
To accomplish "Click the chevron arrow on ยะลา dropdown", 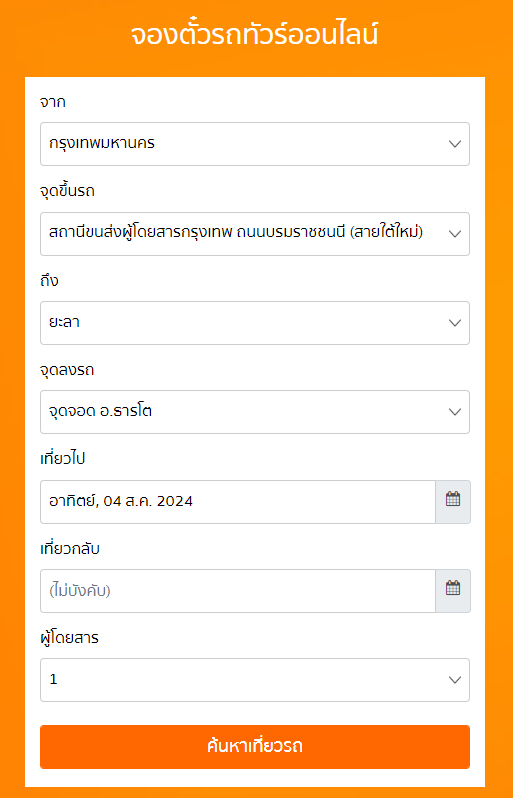I will coord(454,323).
